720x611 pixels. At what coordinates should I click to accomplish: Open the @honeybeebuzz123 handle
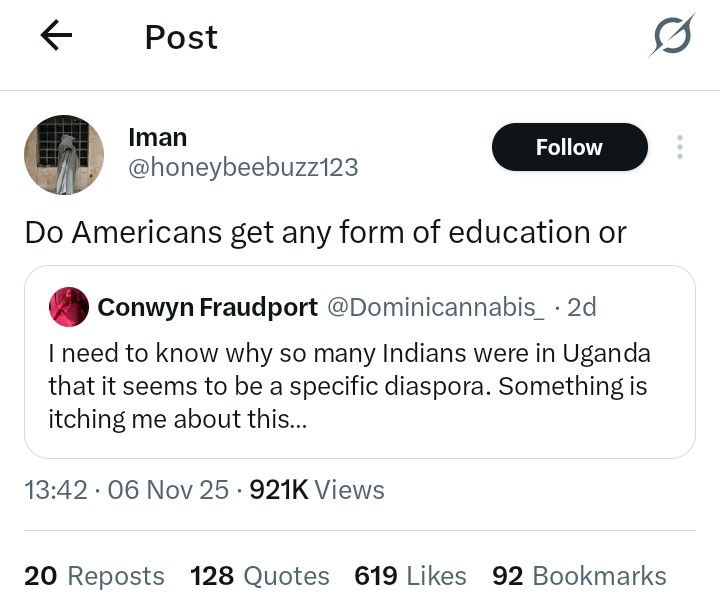point(243,167)
